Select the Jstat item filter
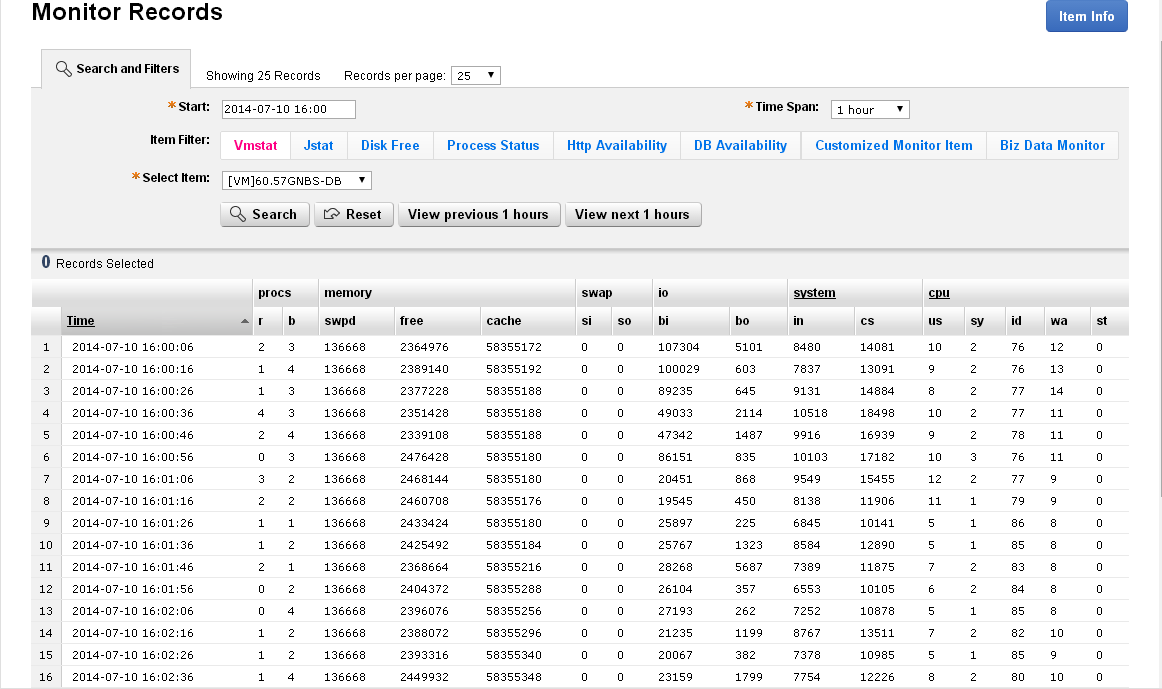This screenshot has height=689, width=1162. (x=319, y=145)
